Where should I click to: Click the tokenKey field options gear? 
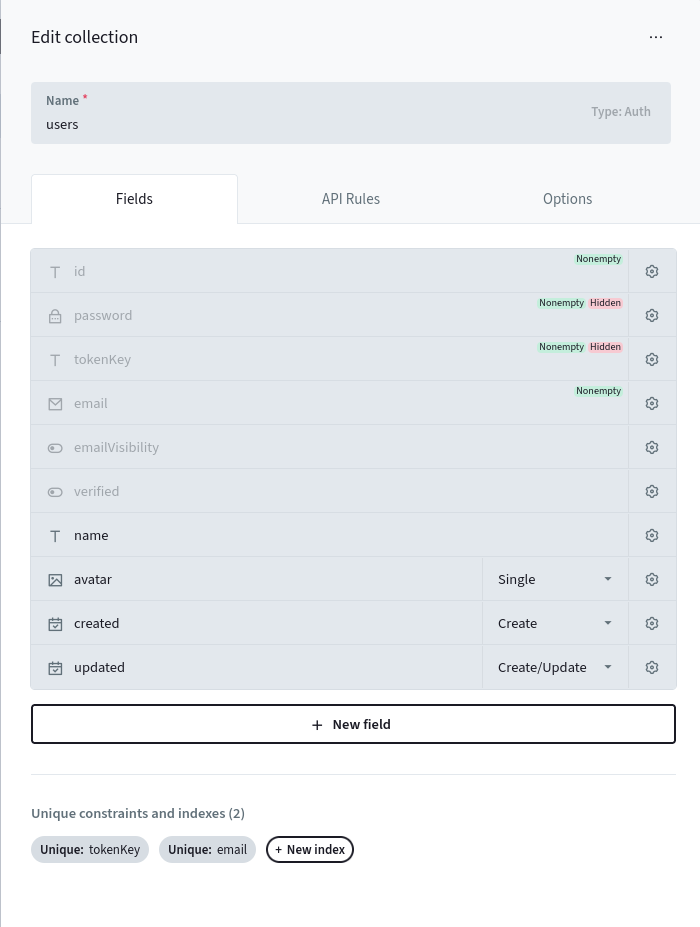coord(652,359)
